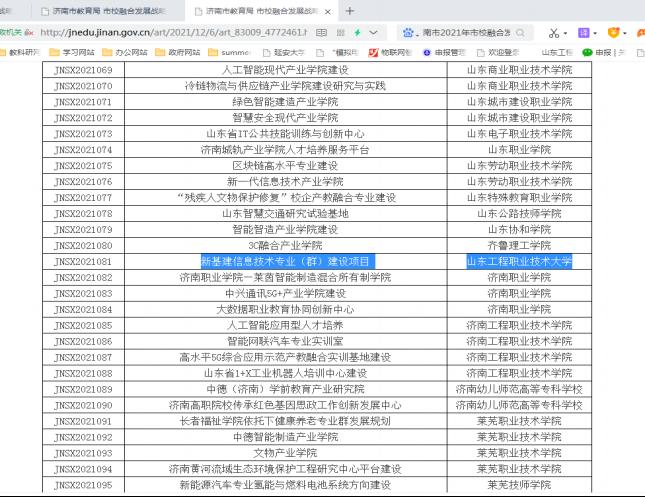This screenshot has width=645, height=497.
Task: Close the active 济南市教育局 tab
Action: tap(327, 11)
